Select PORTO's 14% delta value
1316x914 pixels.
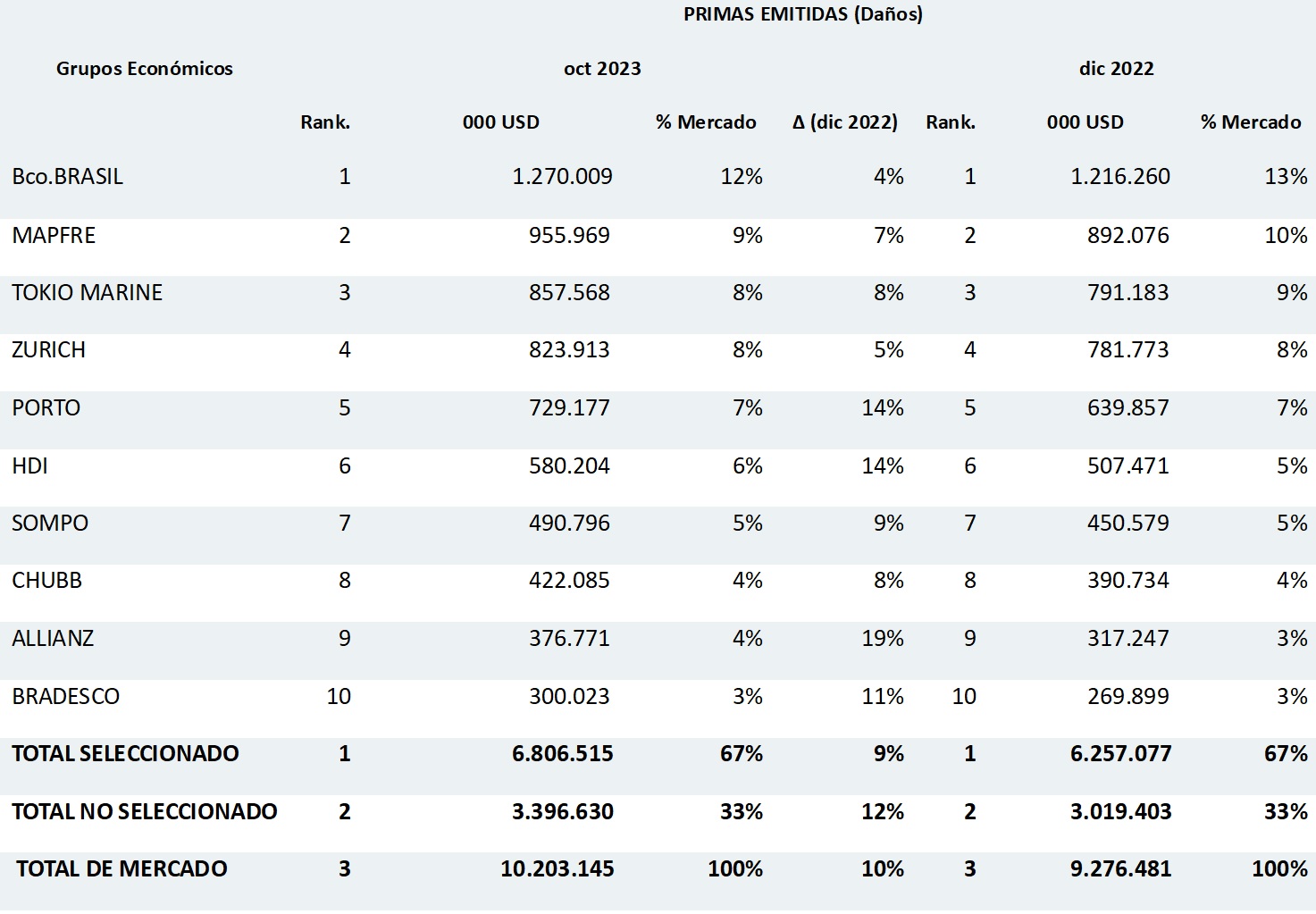click(883, 408)
